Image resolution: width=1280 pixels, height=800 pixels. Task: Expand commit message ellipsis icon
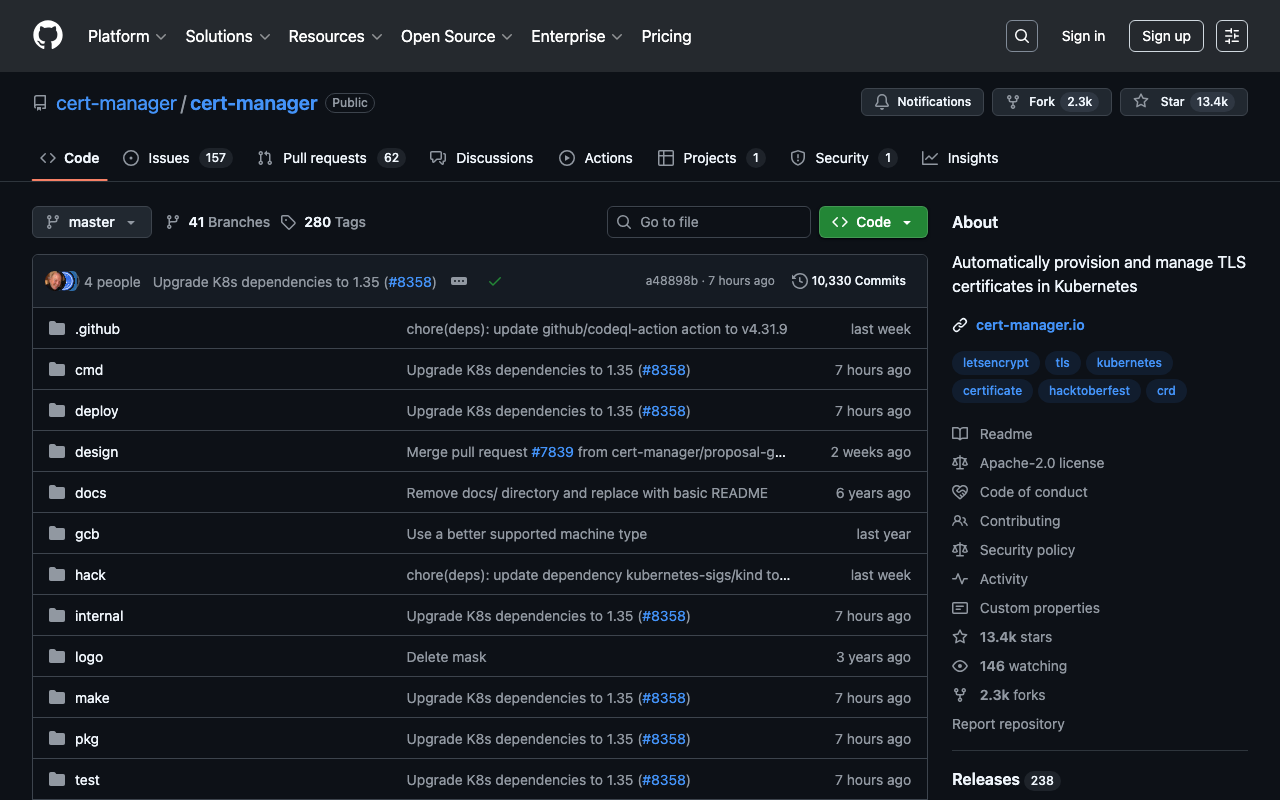[459, 282]
